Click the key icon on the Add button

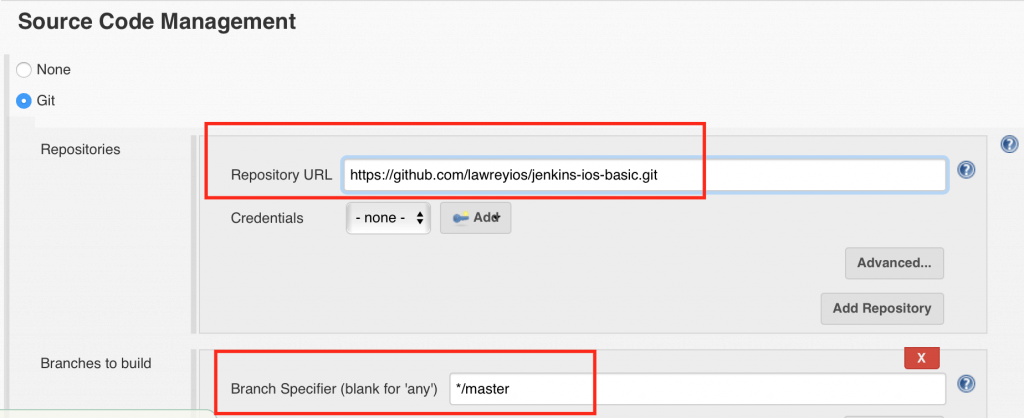[461, 218]
